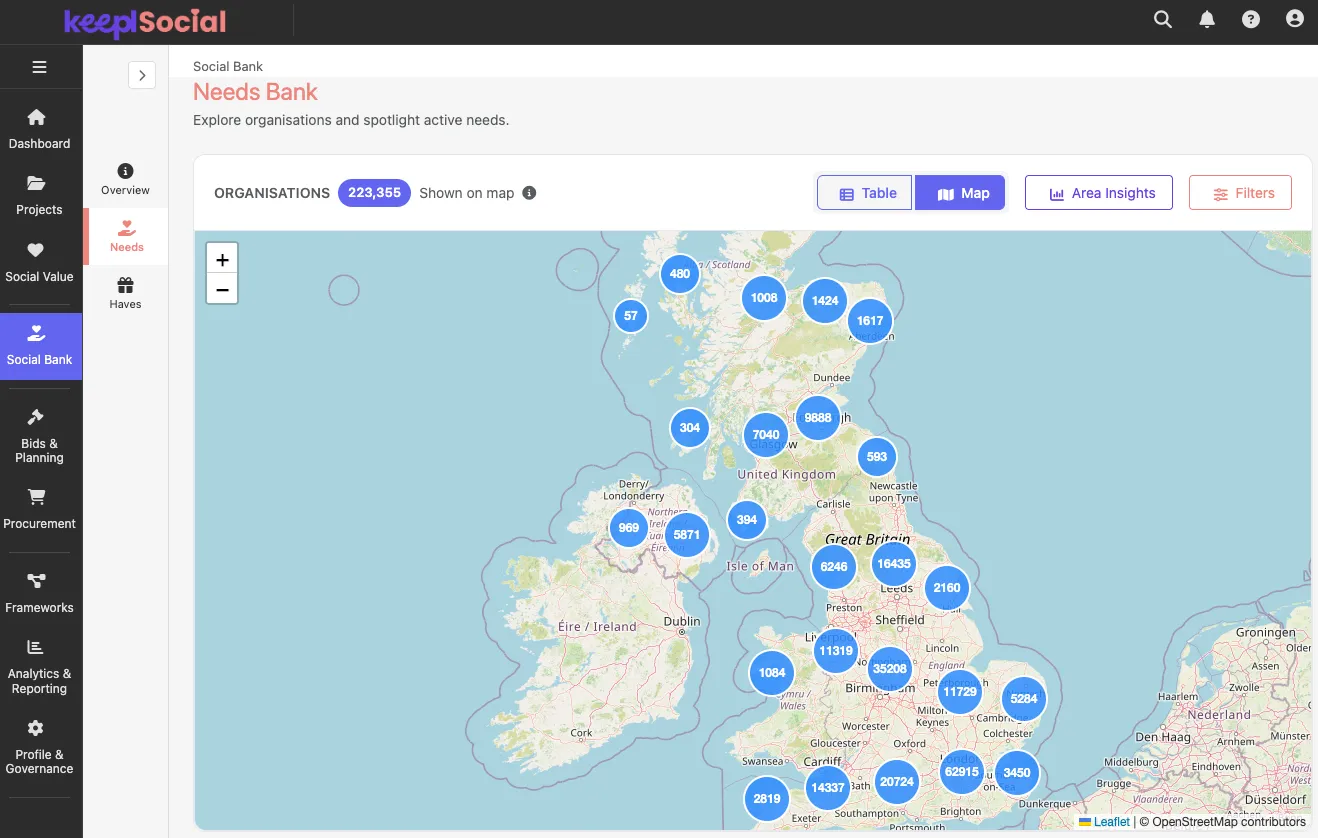
Task: Open Analytics & Reporting section
Action: click(x=40, y=667)
